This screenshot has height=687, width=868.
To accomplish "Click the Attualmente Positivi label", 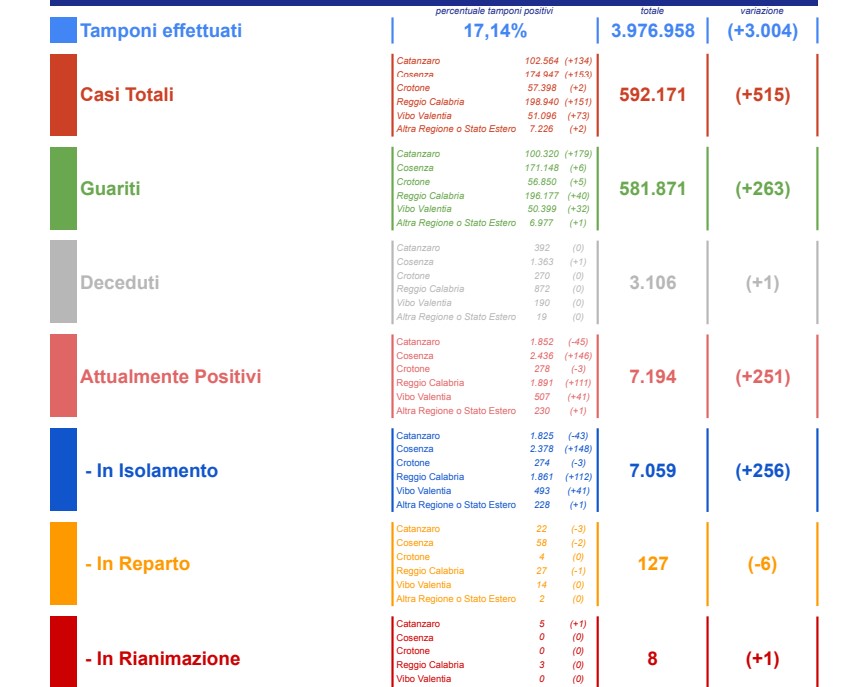I will coord(170,377).
